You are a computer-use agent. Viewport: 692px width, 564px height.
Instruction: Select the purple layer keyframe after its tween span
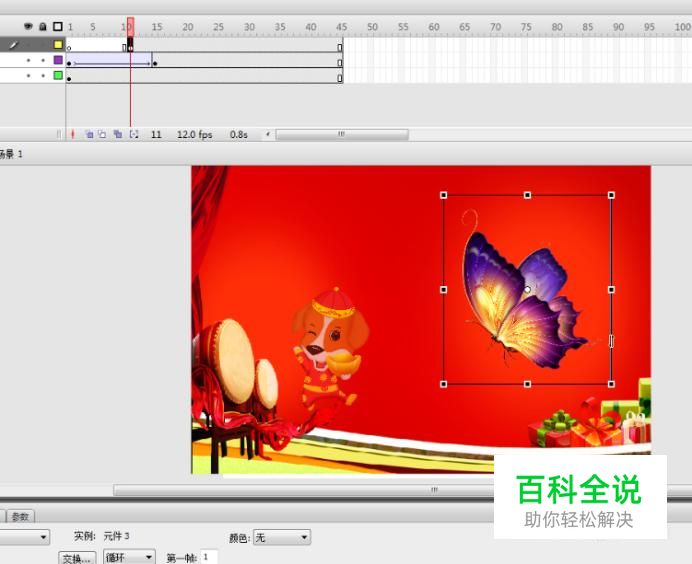(155, 63)
